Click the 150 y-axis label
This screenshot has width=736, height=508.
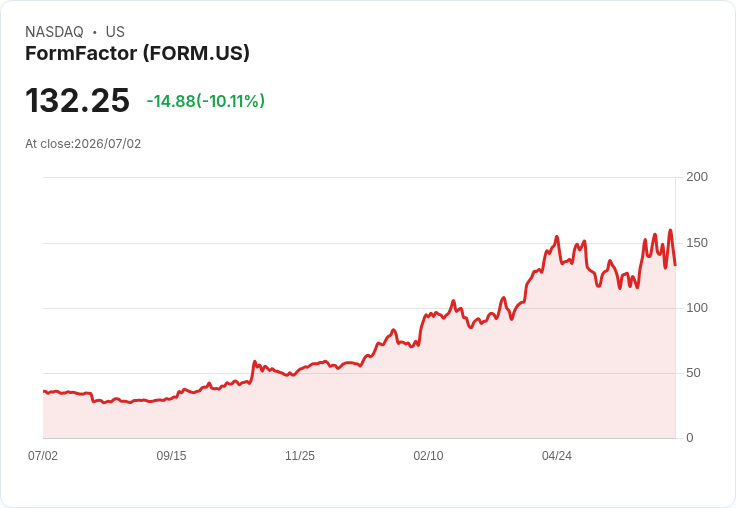click(697, 243)
